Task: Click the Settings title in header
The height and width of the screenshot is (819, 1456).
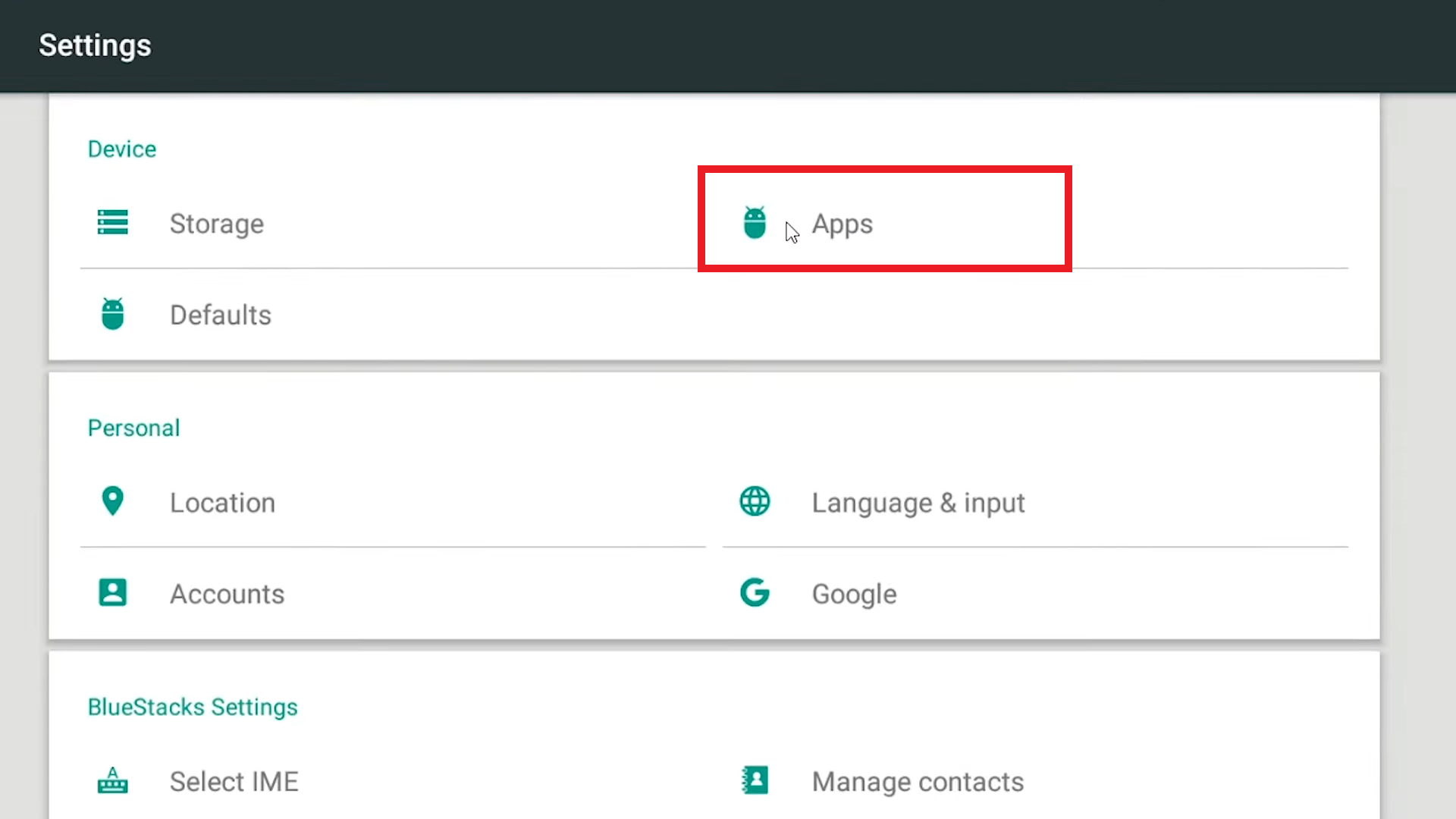Action: pos(95,45)
